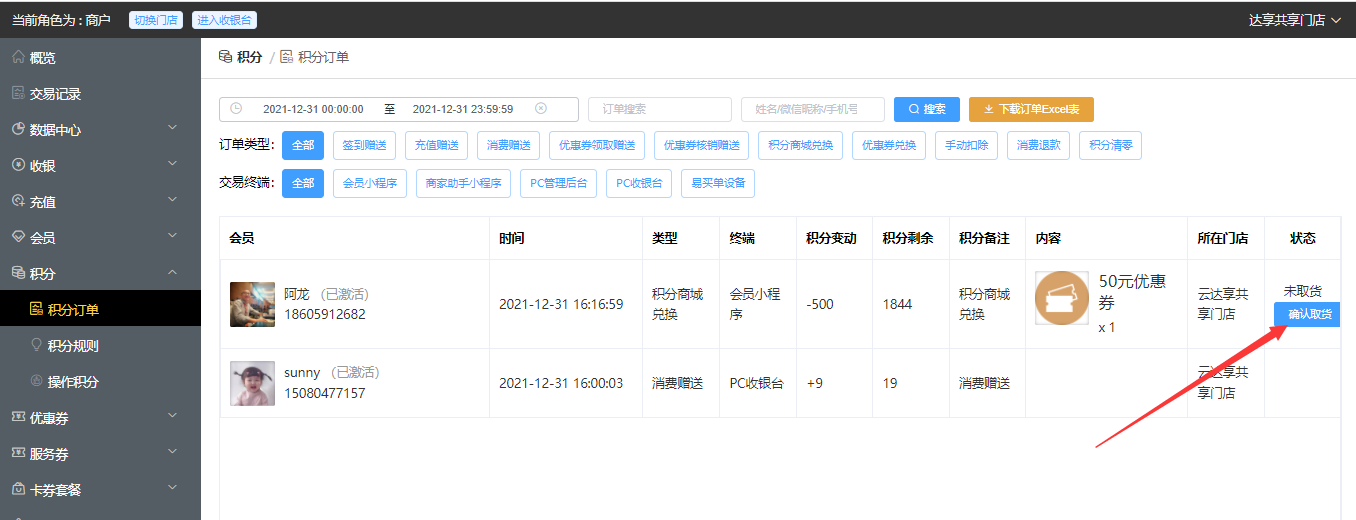Screen dimensions: 1356x520
Task: Click the 操作积分 icon in sidebar
Action: click(37, 381)
